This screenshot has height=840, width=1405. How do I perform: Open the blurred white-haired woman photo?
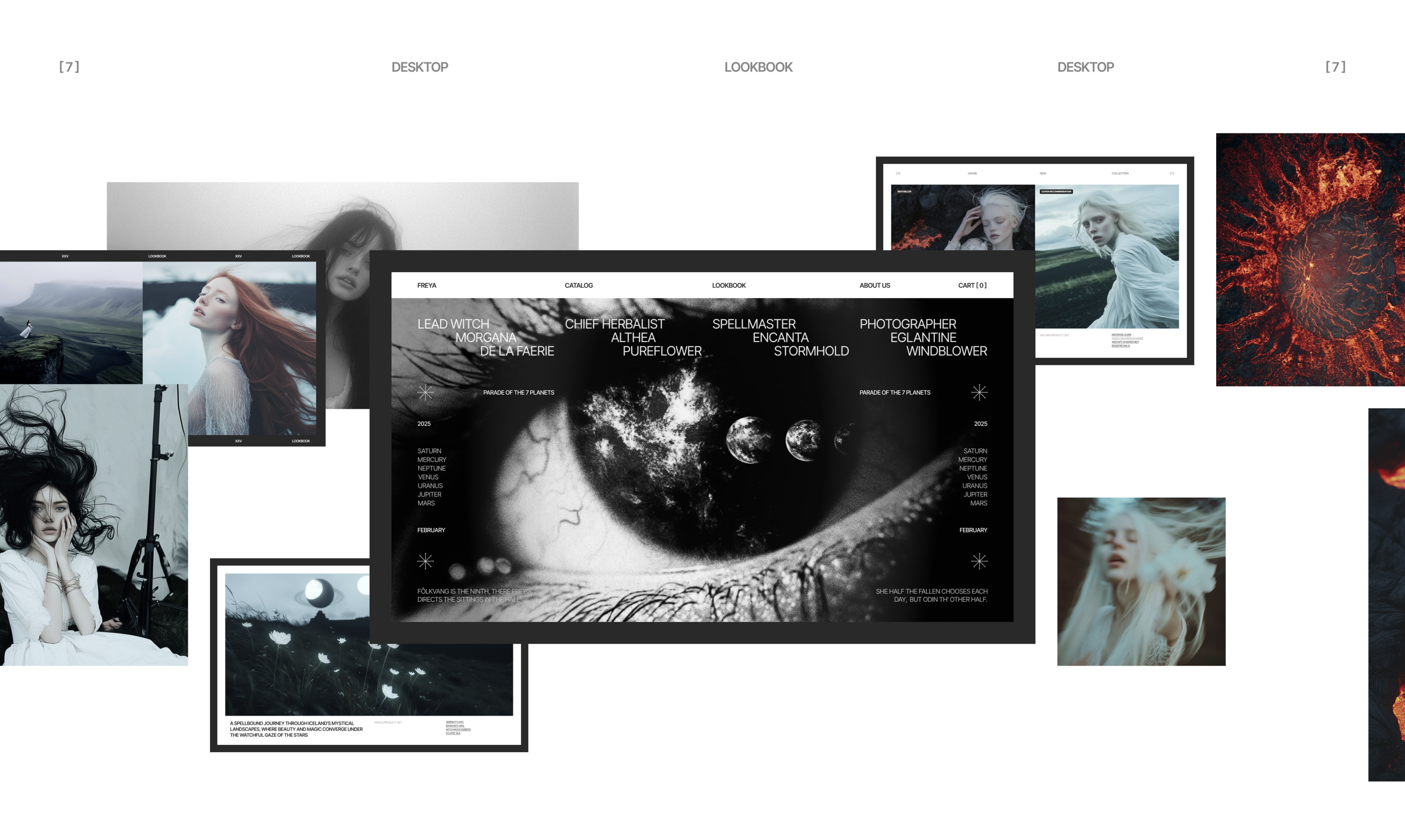click(1141, 581)
